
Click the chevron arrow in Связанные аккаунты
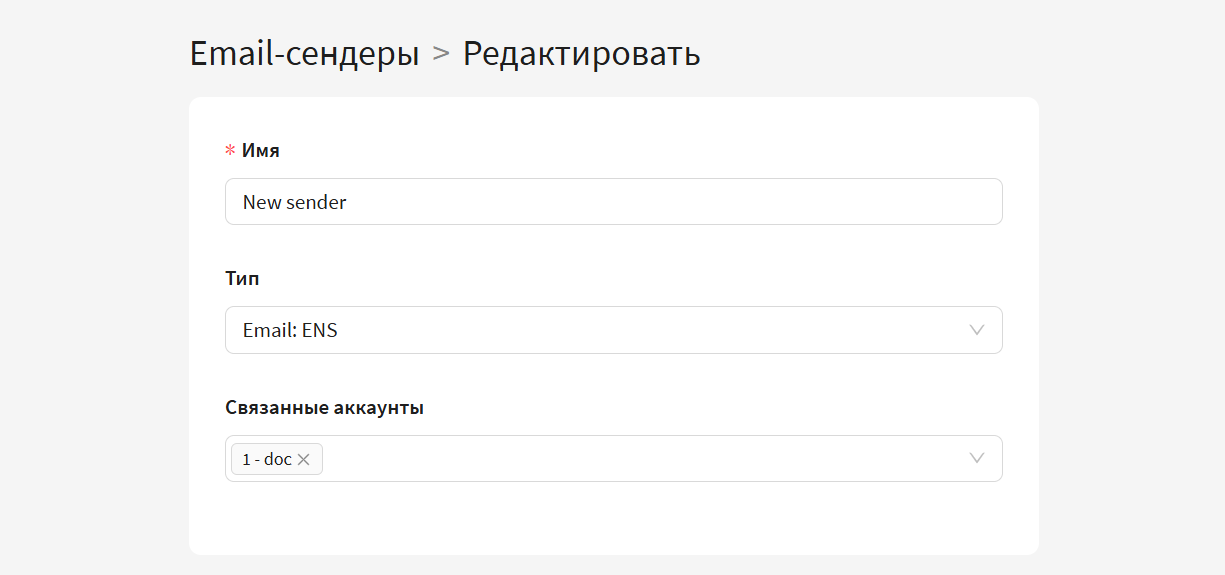click(x=977, y=458)
